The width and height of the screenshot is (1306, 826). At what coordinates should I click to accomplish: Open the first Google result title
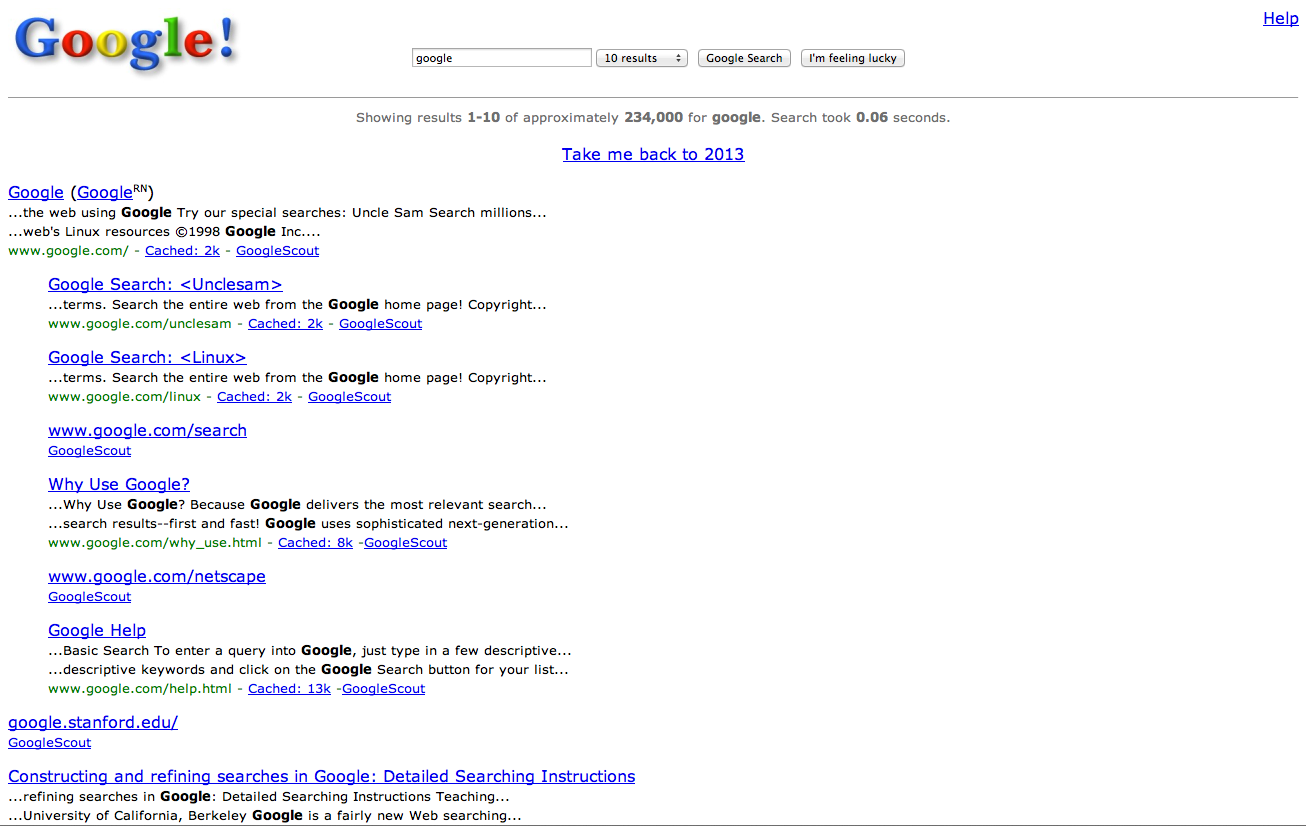pyautogui.click(x=36, y=192)
